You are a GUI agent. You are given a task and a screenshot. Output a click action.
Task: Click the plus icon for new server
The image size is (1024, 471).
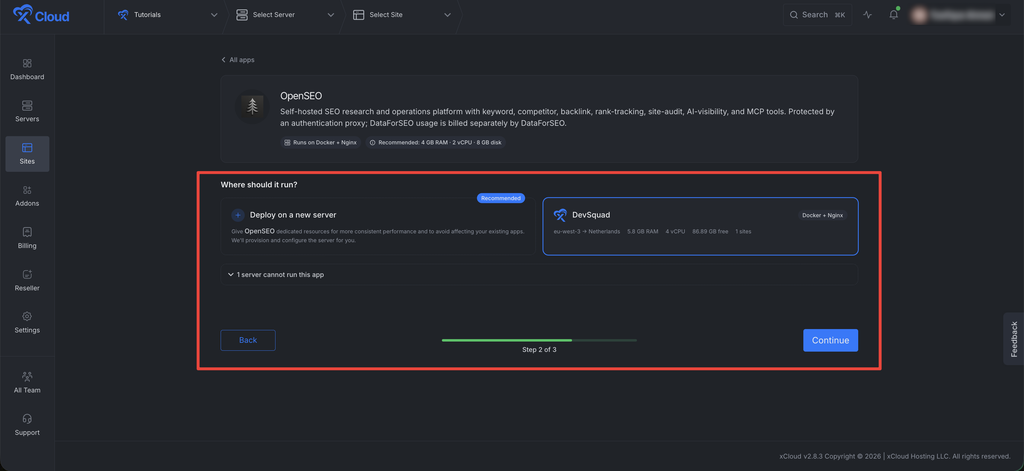coord(238,215)
